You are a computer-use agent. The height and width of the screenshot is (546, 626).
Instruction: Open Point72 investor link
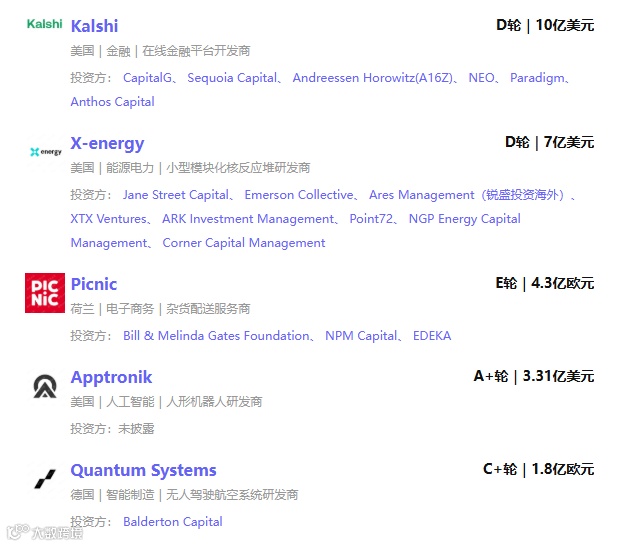(371, 219)
